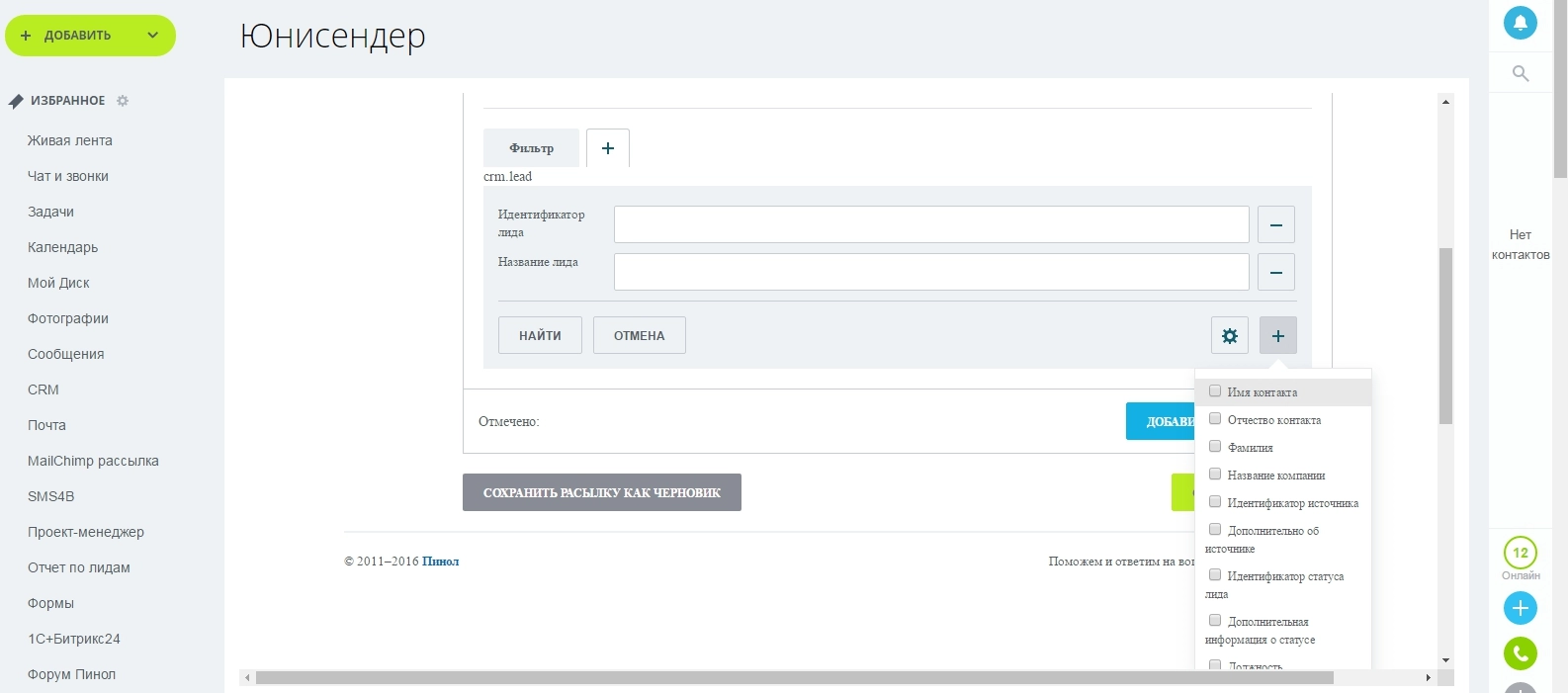Image resolution: width=1568 pixels, height=693 pixels.
Task: Click the filter settings gear icon
Action: pos(1229,336)
